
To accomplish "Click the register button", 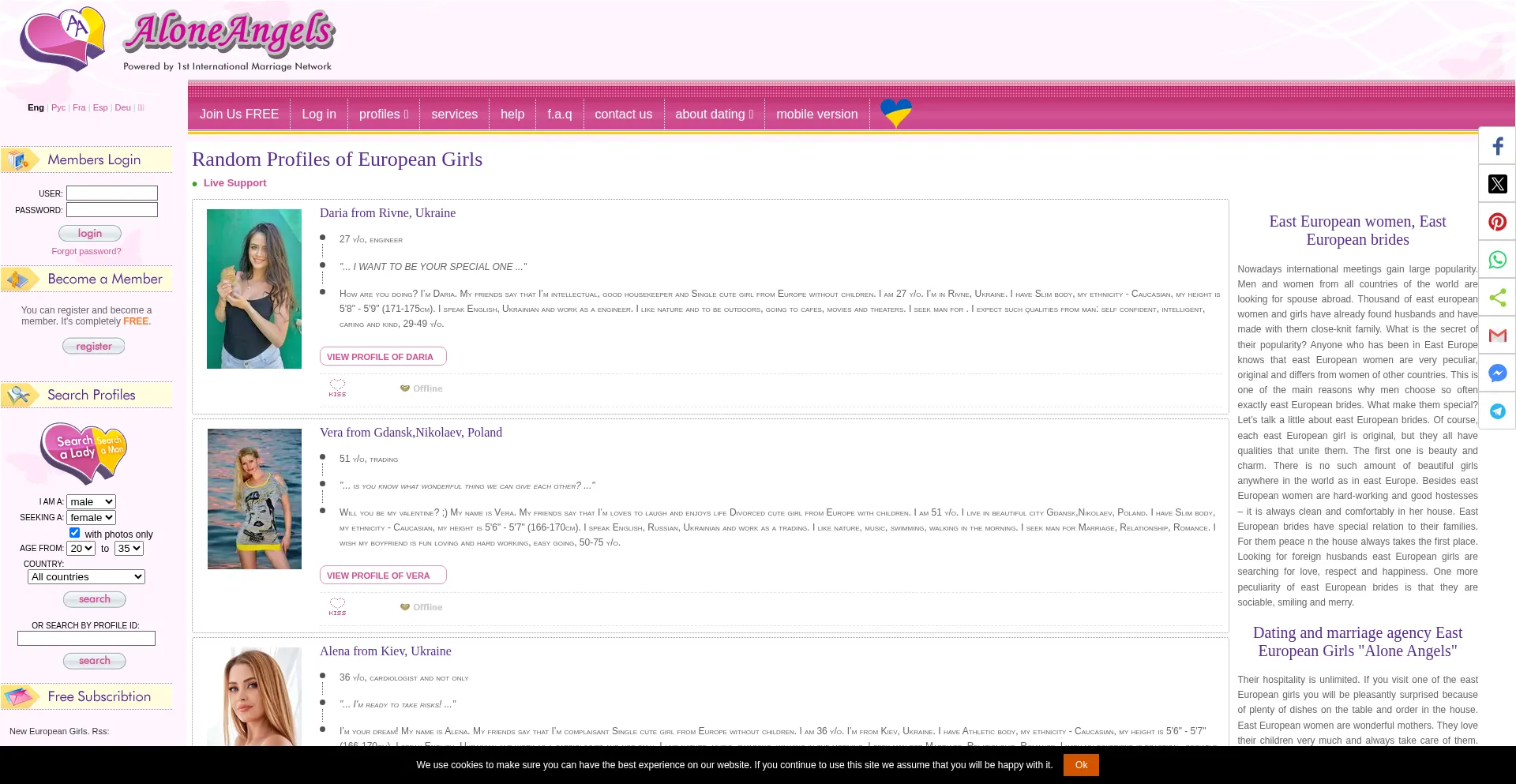I will click(94, 346).
